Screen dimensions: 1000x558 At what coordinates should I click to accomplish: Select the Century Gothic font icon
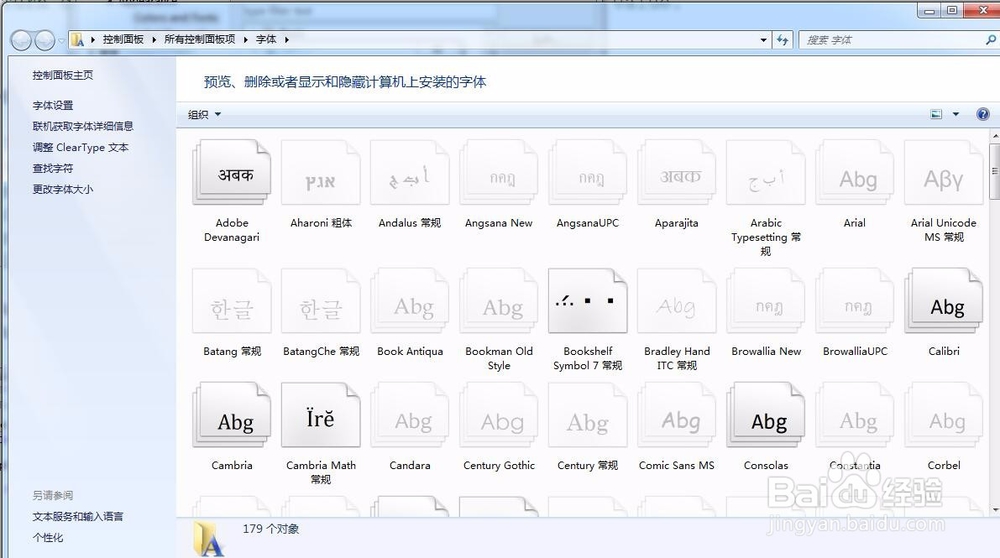(x=499, y=415)
